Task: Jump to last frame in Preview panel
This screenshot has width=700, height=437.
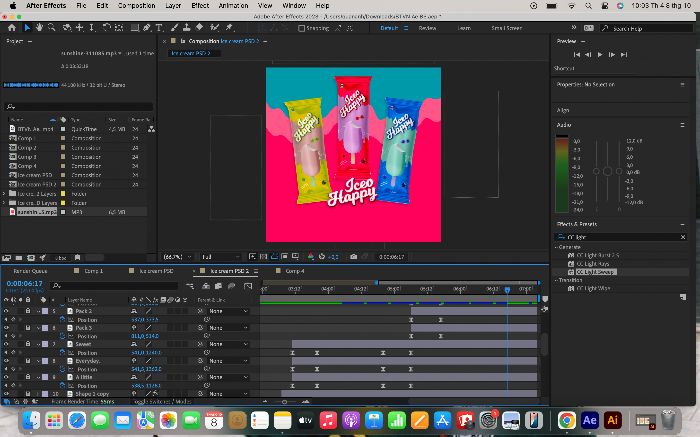Action: point(624,54)
